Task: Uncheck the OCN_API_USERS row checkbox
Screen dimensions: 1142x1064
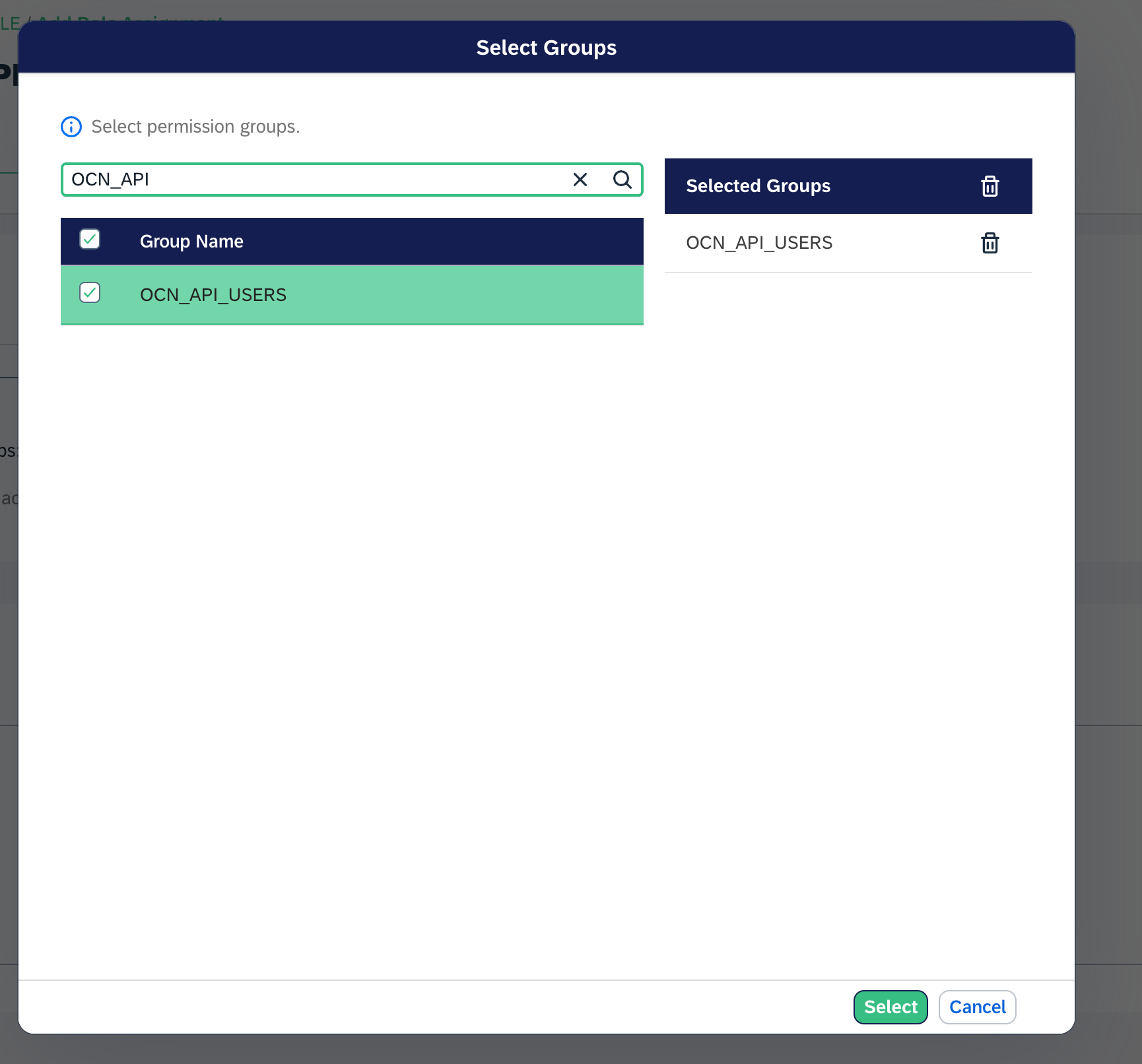Action: pyautogui.click(x=90, y=293)
